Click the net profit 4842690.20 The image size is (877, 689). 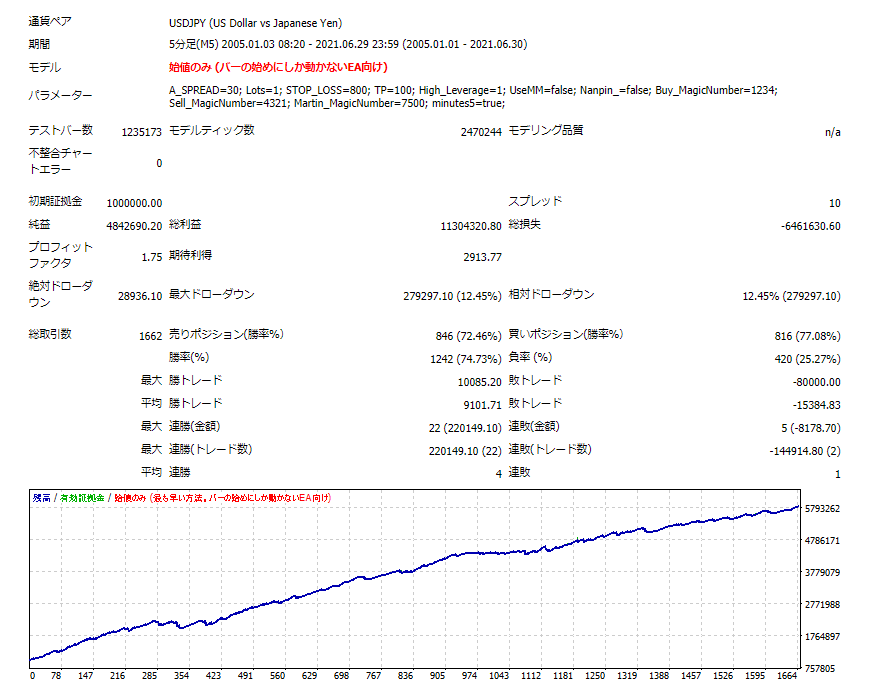[x=134, y=226]
